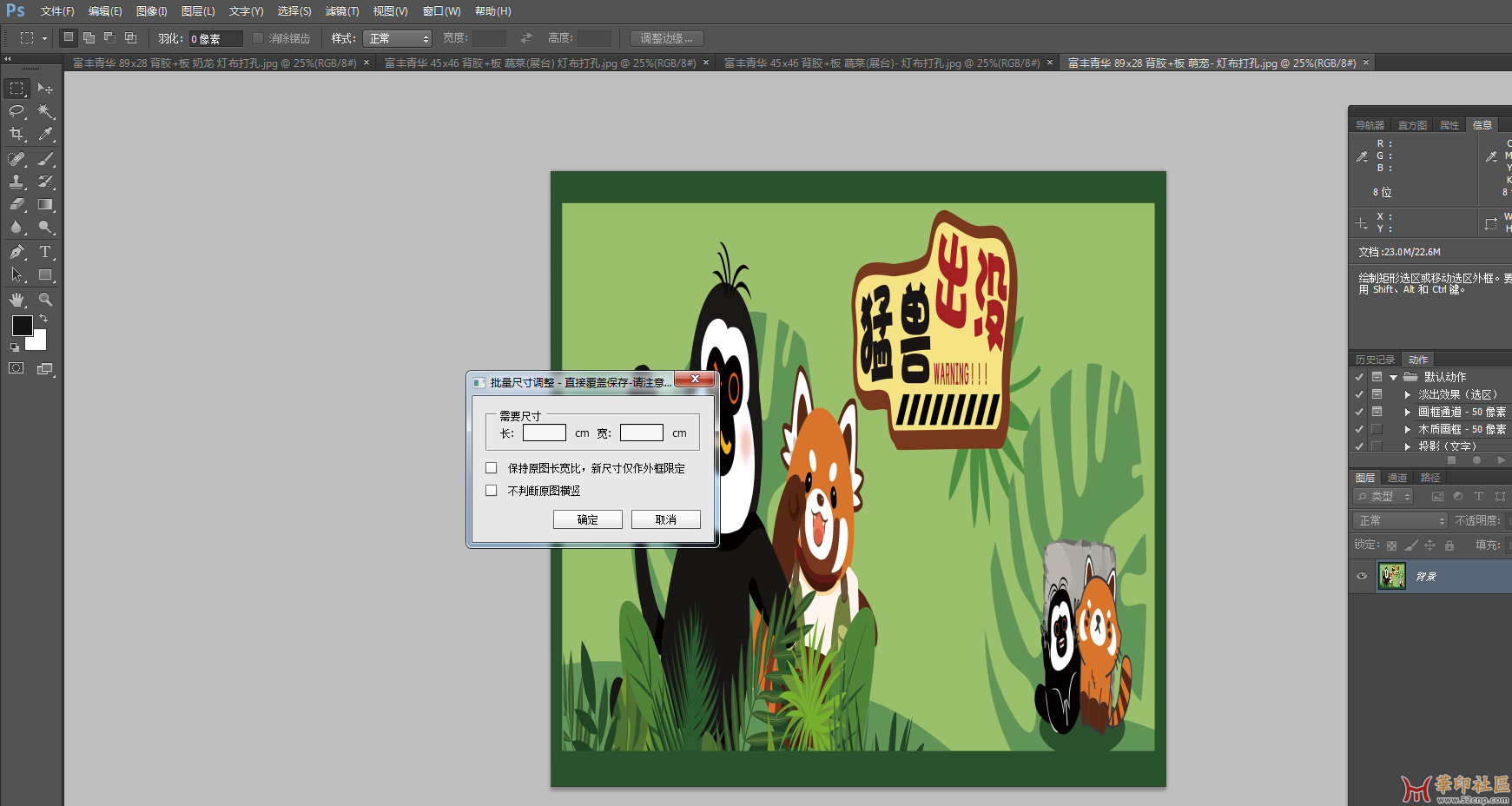The image size is (1512, 806).
Task: Expand the 淡出效果（选区） action
Action: tap(1408, 394)
